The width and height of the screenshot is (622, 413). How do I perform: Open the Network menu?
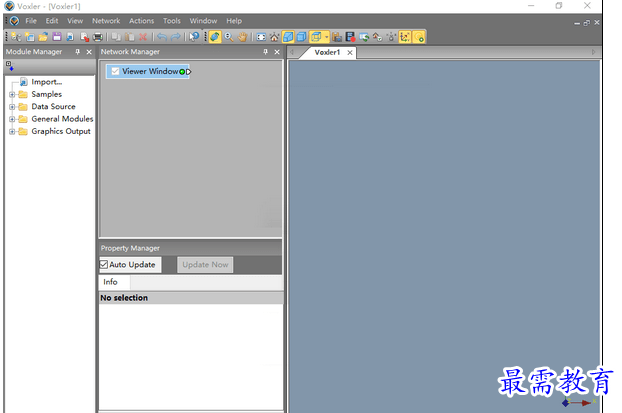[106, 21]
